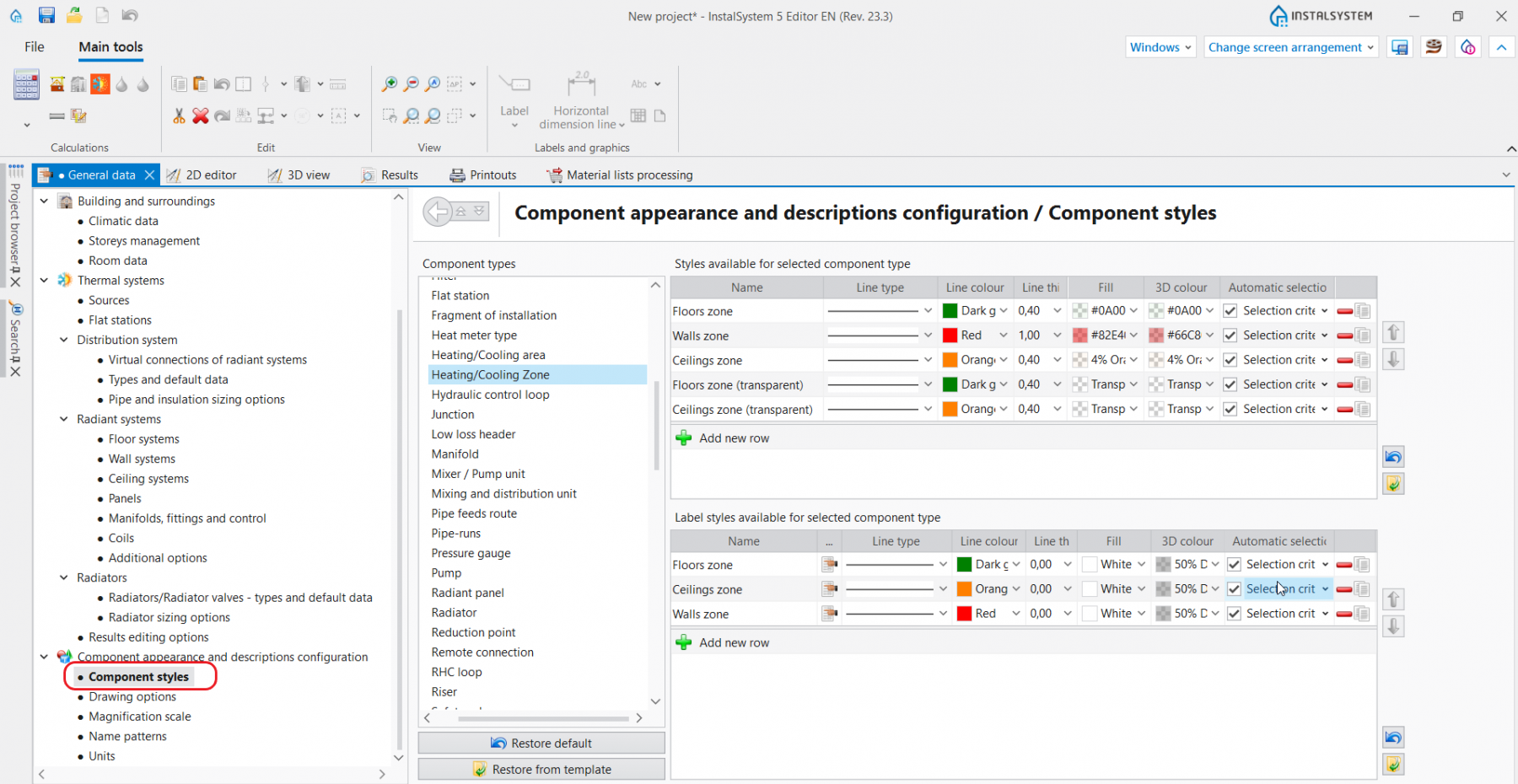Open the screen arrangement icon near Change screen arrangement
The image size is (1518, 784).
1399,47
